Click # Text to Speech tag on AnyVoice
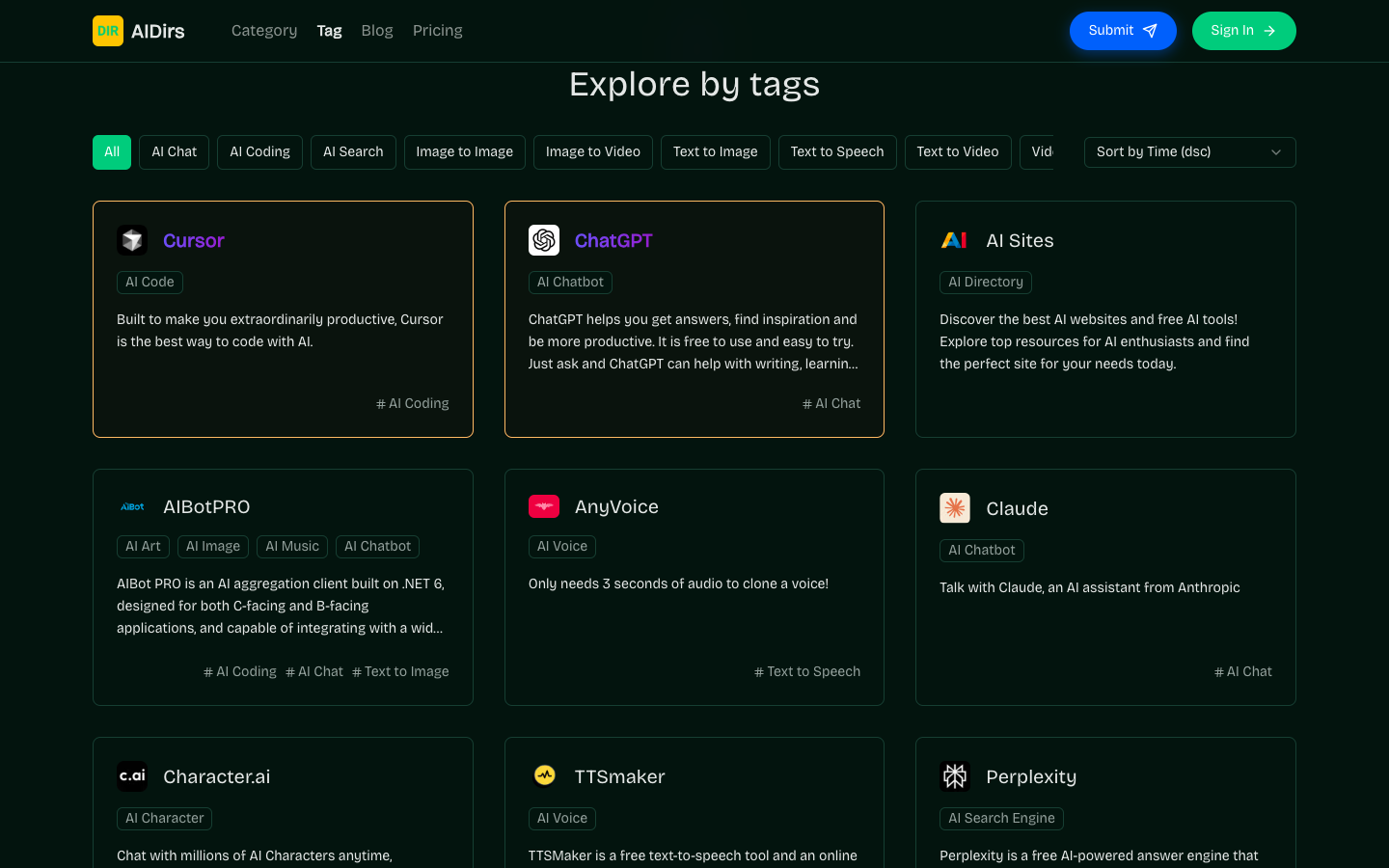The image size is (1389, 868). tap(807, 671)
